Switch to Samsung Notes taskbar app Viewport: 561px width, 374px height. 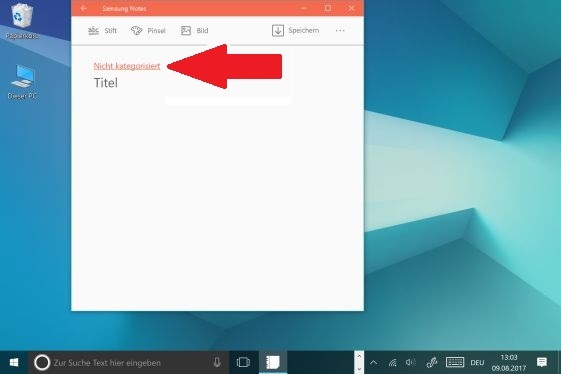(273, 363)
